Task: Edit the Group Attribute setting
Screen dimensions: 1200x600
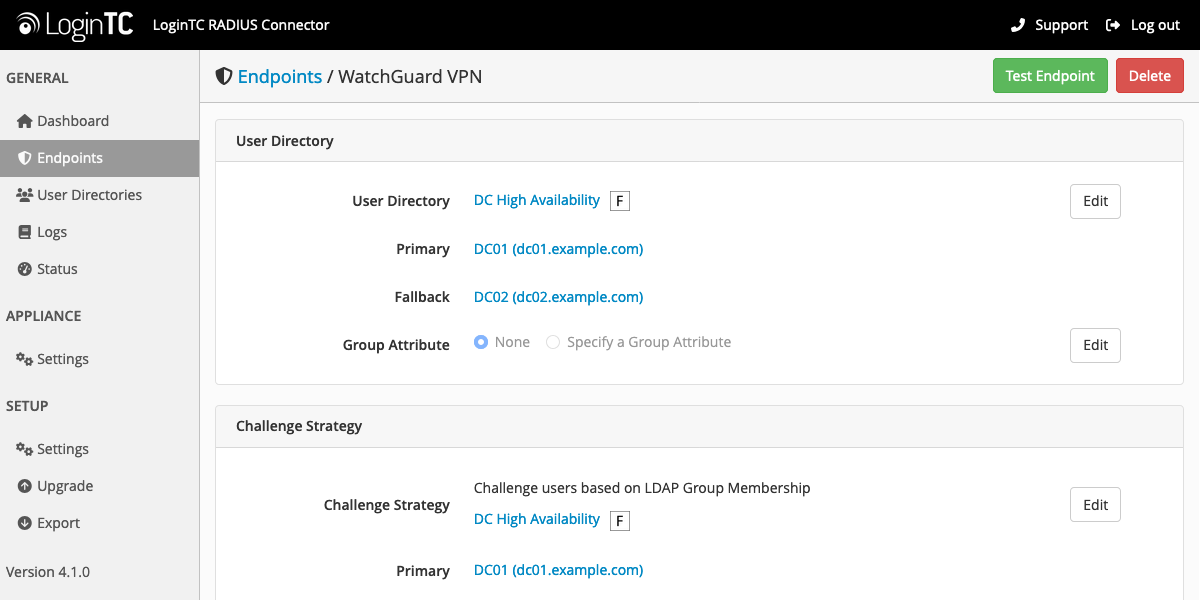Action: [x=1095, y=345]
